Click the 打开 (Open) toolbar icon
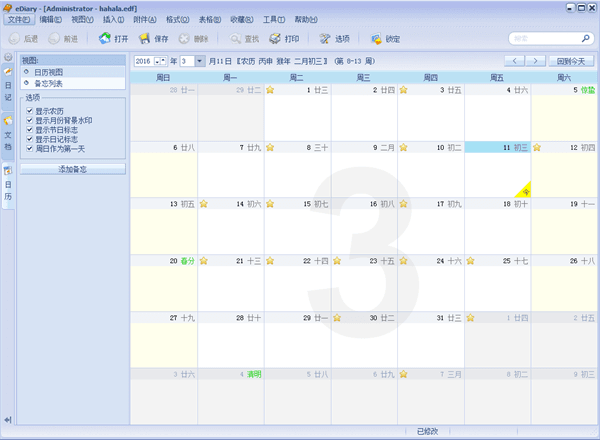The width and height of the screenshot is (600, 440). 113,39
